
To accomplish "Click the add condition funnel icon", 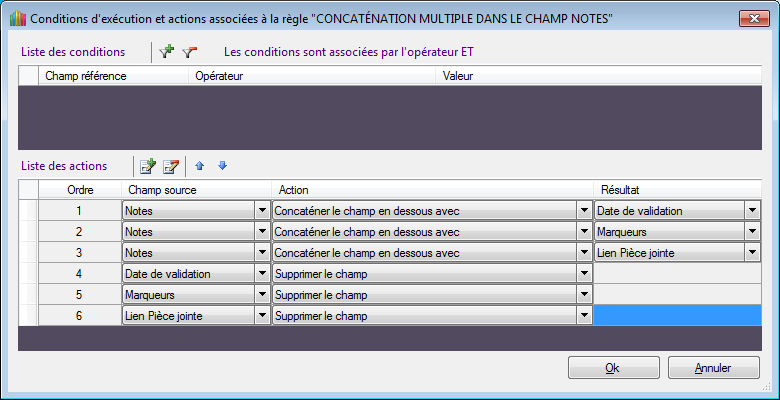I will pyautogui.click(x=167, y=51).
